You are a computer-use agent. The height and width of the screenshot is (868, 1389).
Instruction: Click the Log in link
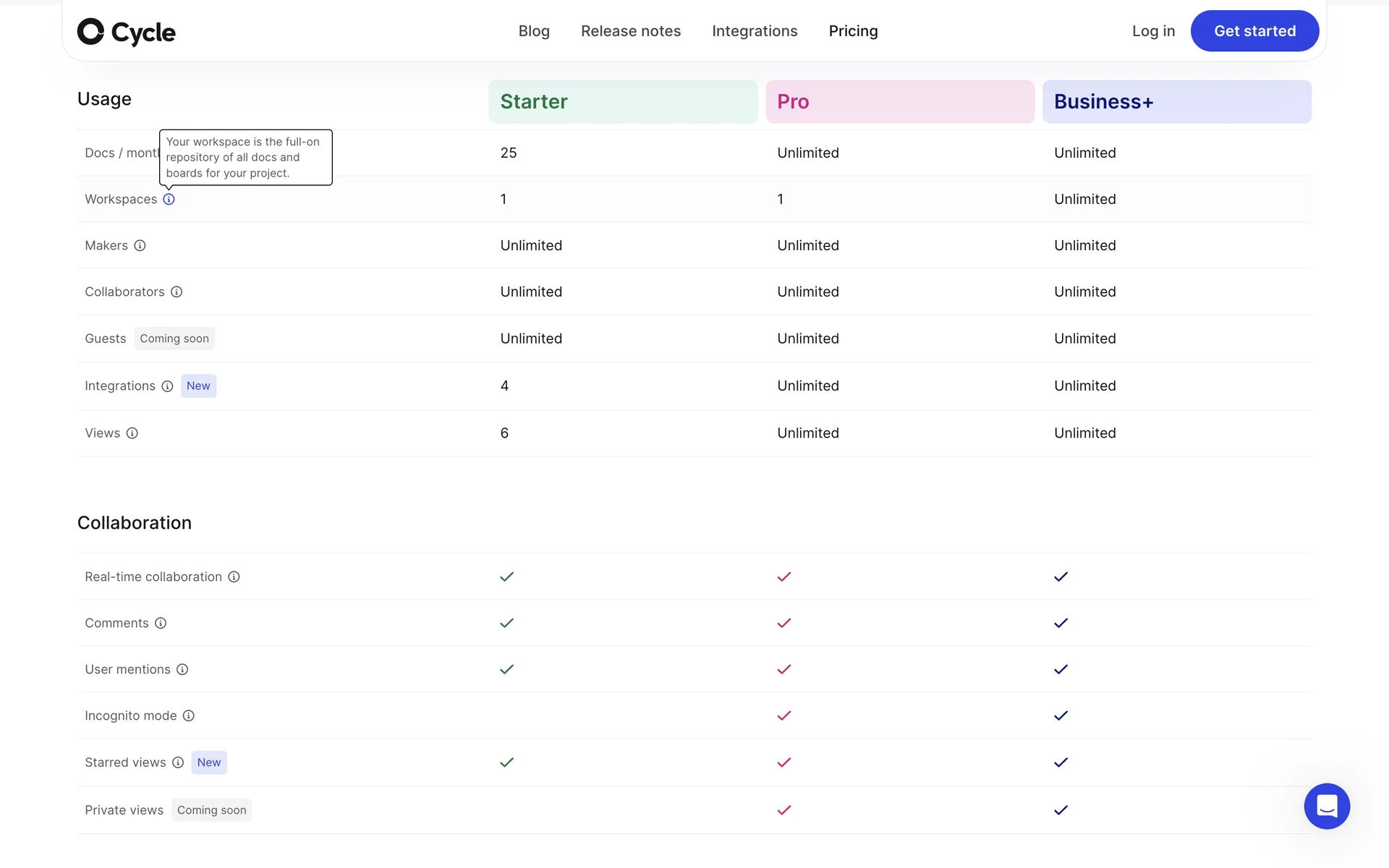pyautogui.click(x=1153, y=31)
